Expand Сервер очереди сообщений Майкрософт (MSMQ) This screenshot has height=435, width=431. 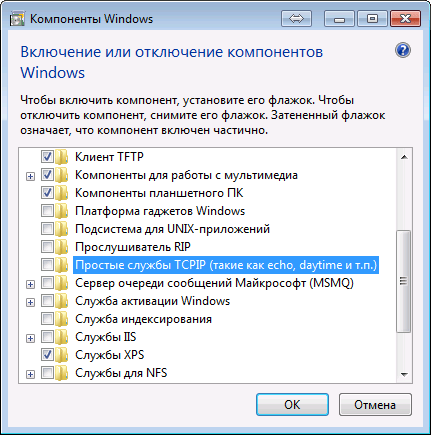(x=30, y=284)
